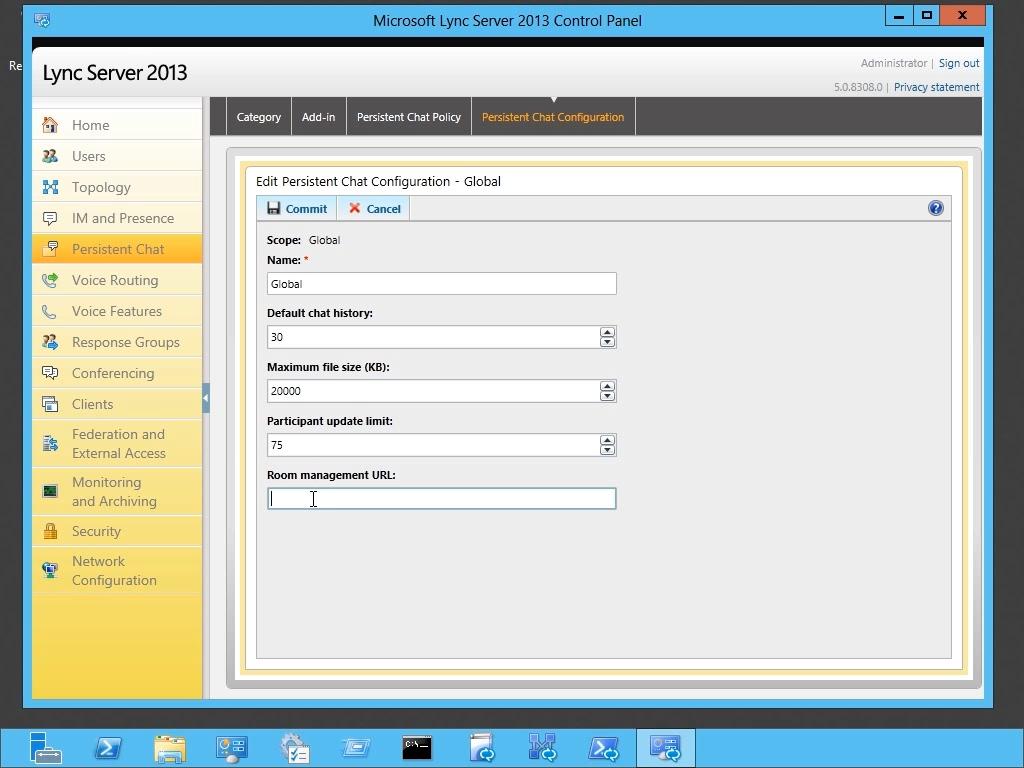Launch Windows PowerShell from taskbar
Image resolution: width=1024 pixels, height=768 pixels.
click(x=108, y=748)
